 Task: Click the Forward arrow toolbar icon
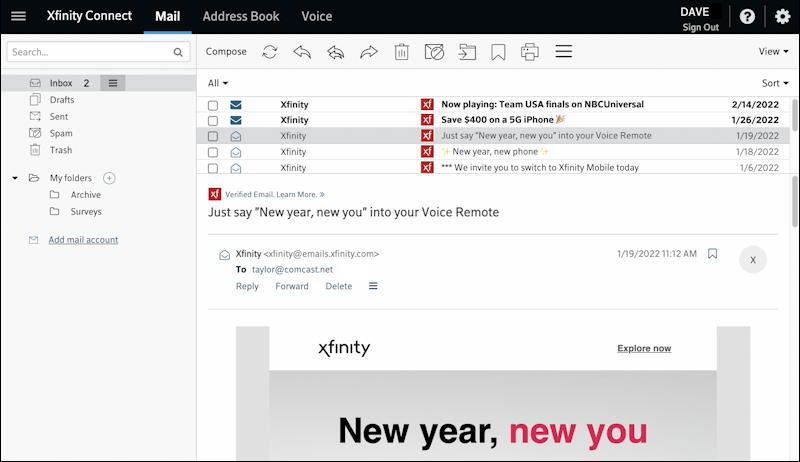(368, 52)
